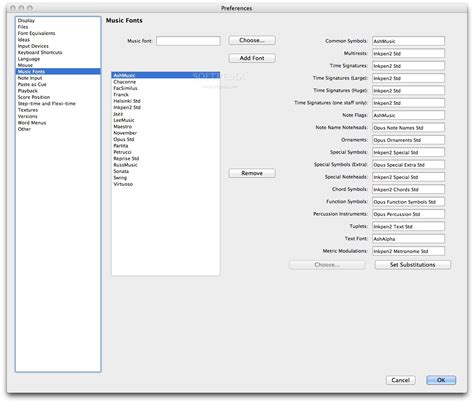Click the Remove button
The image size is (474, 403).
tap(252, 173)
